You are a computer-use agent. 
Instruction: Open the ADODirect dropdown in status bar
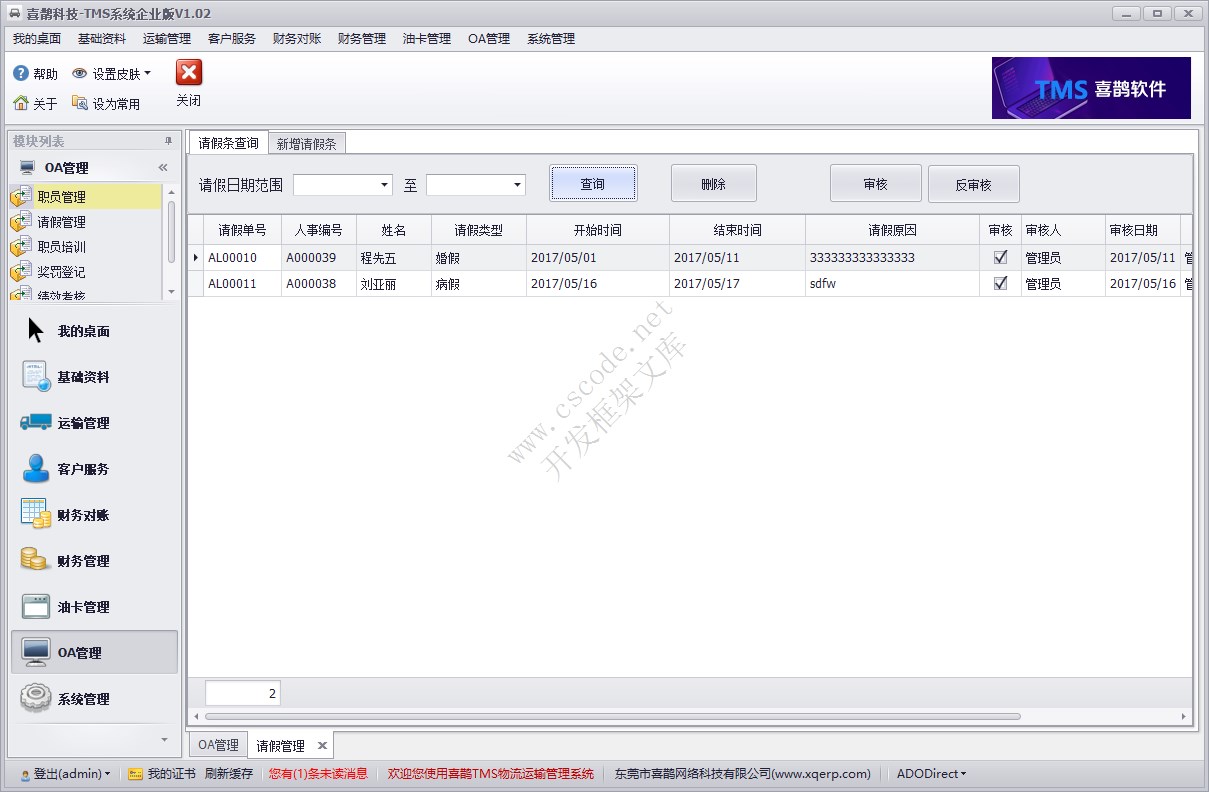931,774
